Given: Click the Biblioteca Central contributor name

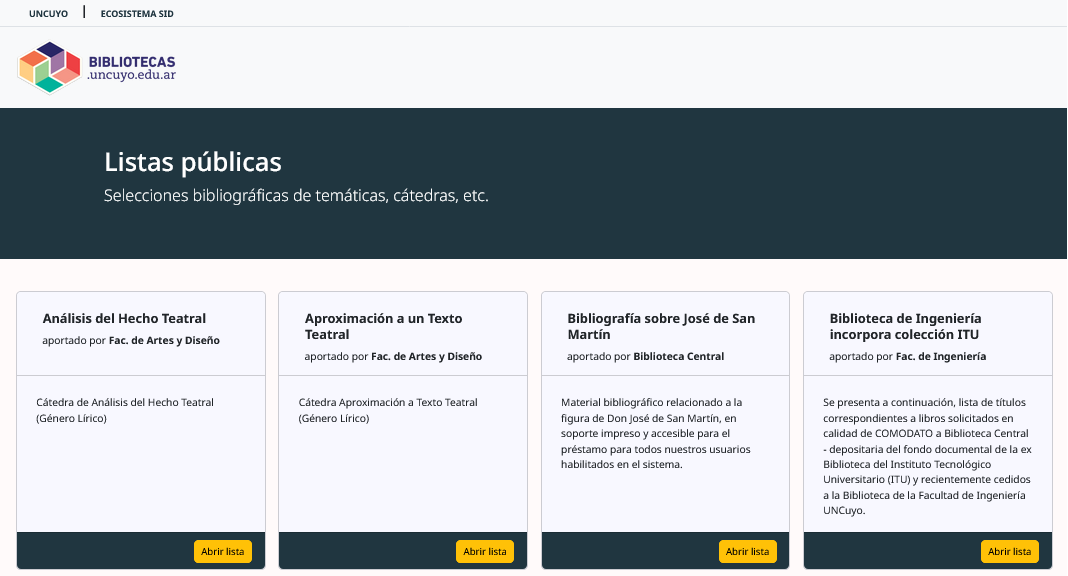Looking at the screenshot, I should tap(678, 356).
